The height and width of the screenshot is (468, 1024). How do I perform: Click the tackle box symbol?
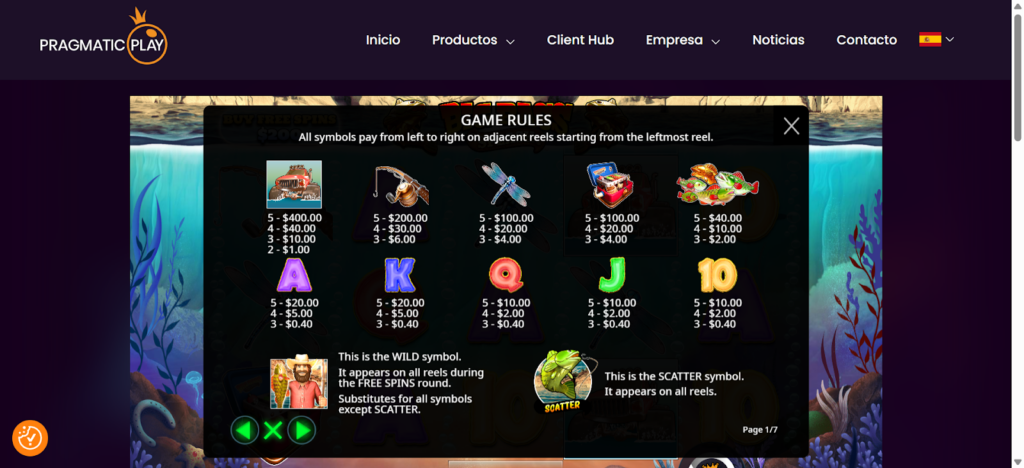[x=610, y=185]
